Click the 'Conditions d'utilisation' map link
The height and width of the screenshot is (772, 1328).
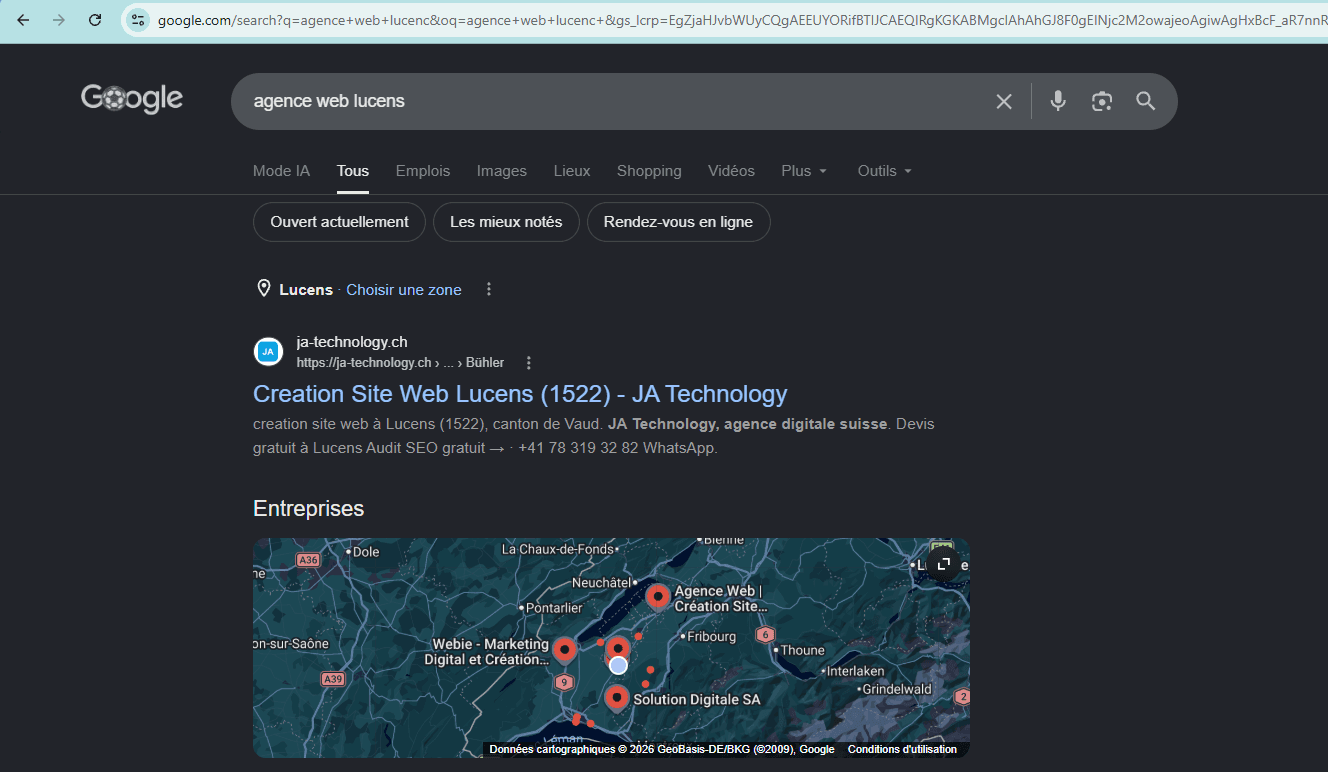pos(902,749)
